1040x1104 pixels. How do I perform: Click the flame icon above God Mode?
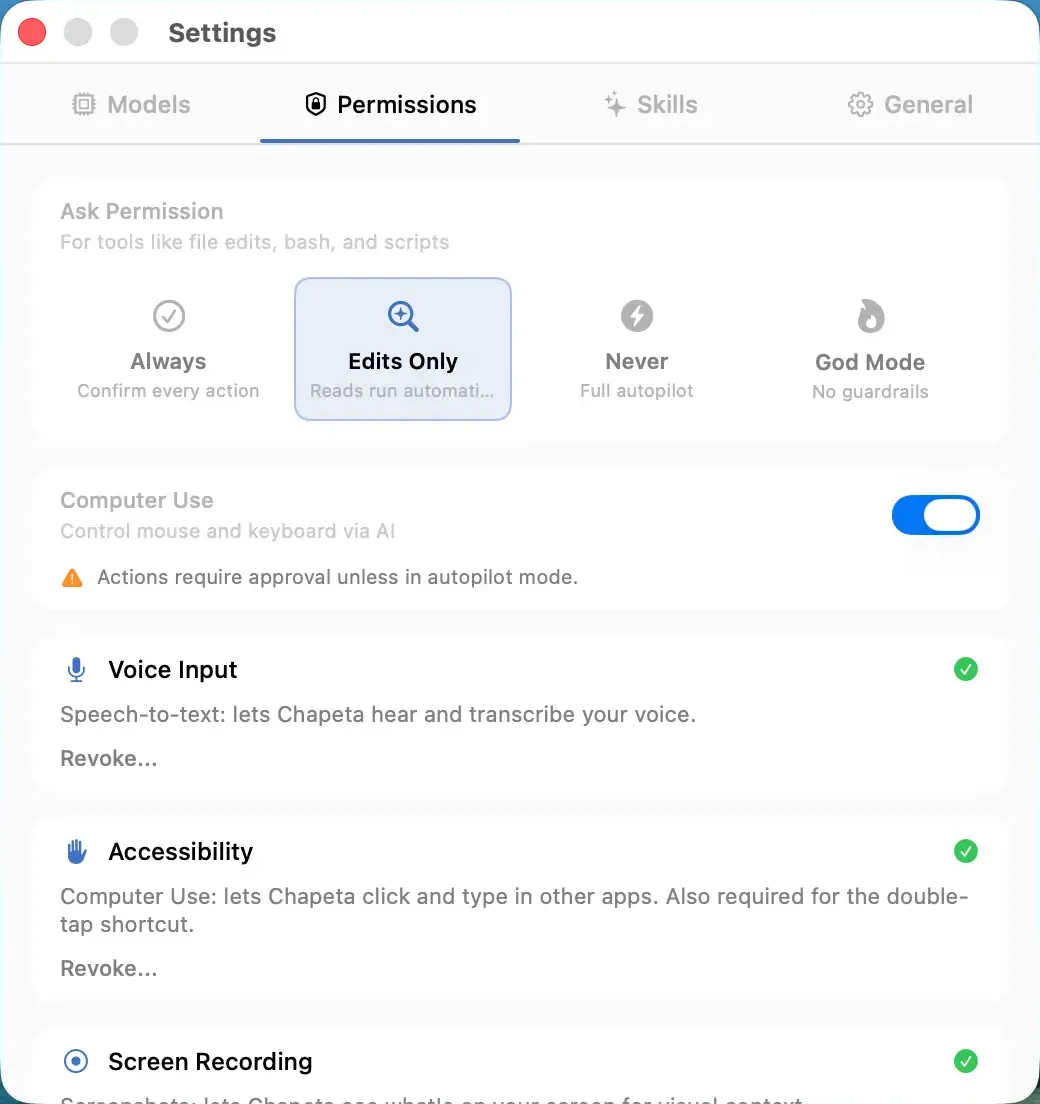[x=870, y=316]
